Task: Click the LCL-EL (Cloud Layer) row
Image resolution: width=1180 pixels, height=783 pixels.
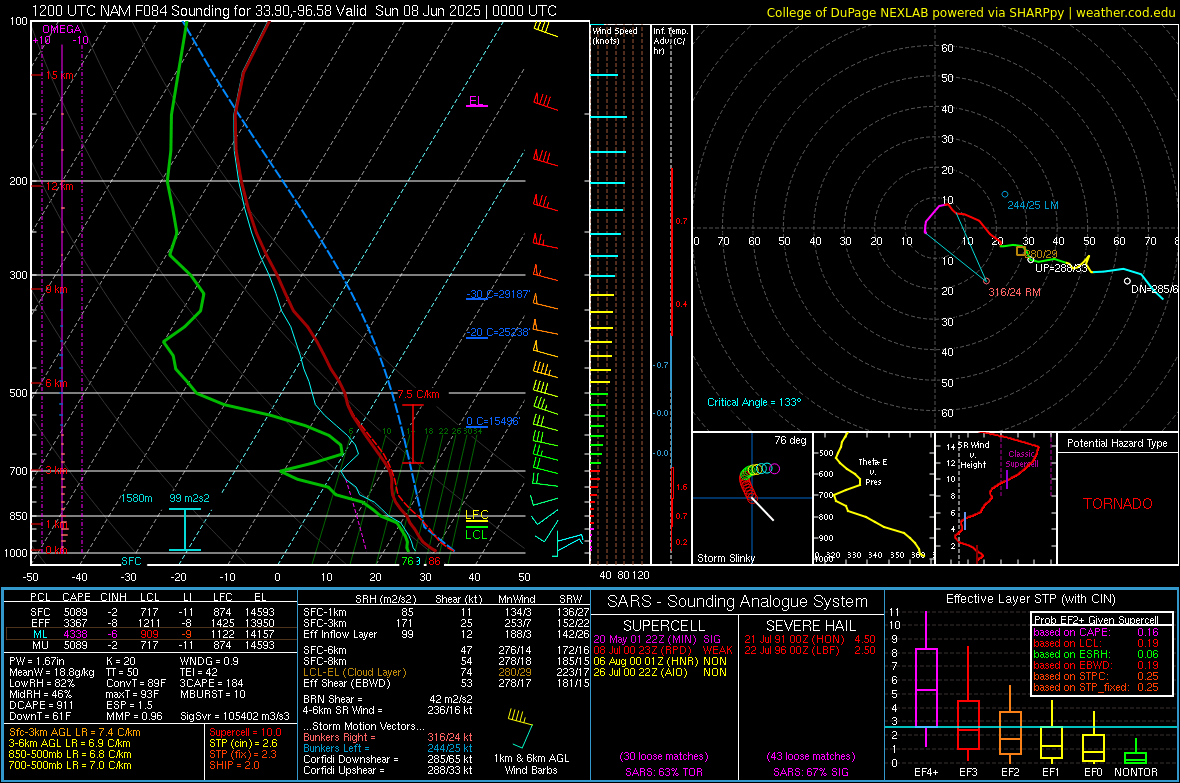Action: [x=446, y=672]
